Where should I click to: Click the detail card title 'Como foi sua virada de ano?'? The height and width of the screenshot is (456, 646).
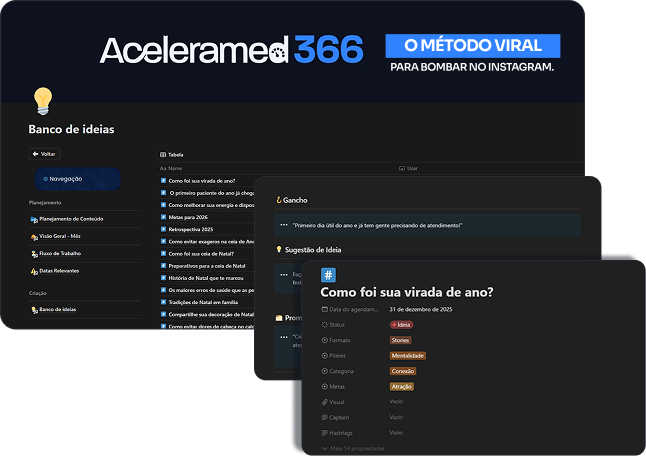pyautogui.click(x=407, y=292)
